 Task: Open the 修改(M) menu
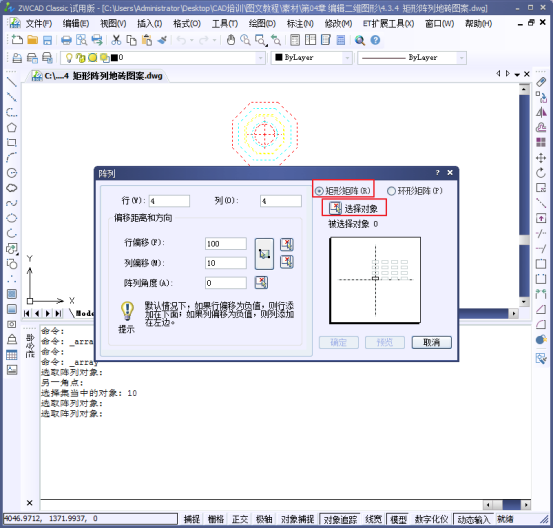tap(338, 24)
